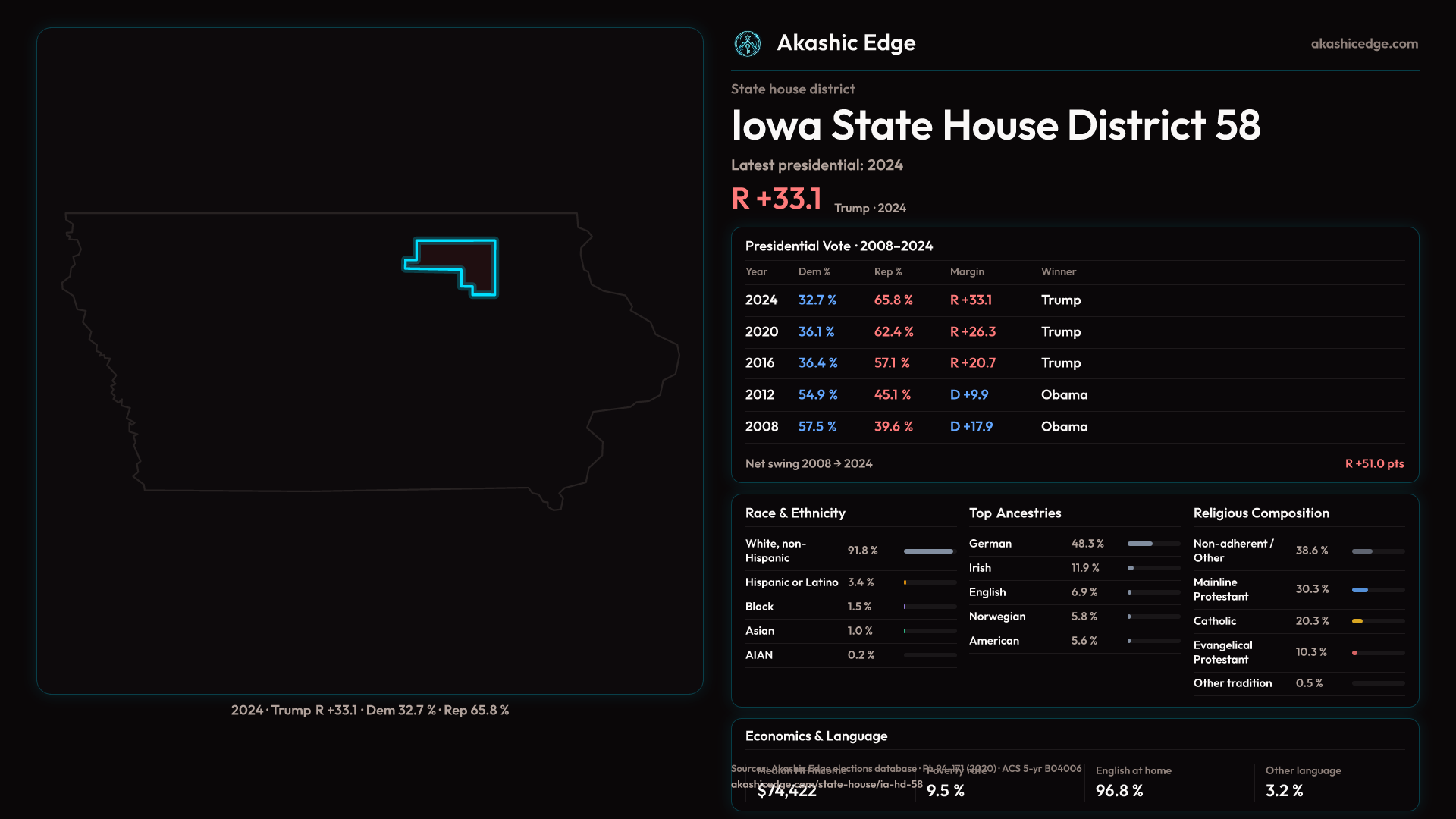
Task: Click the Hispanic or Latino orange bar
Action: tap(905, 582)
